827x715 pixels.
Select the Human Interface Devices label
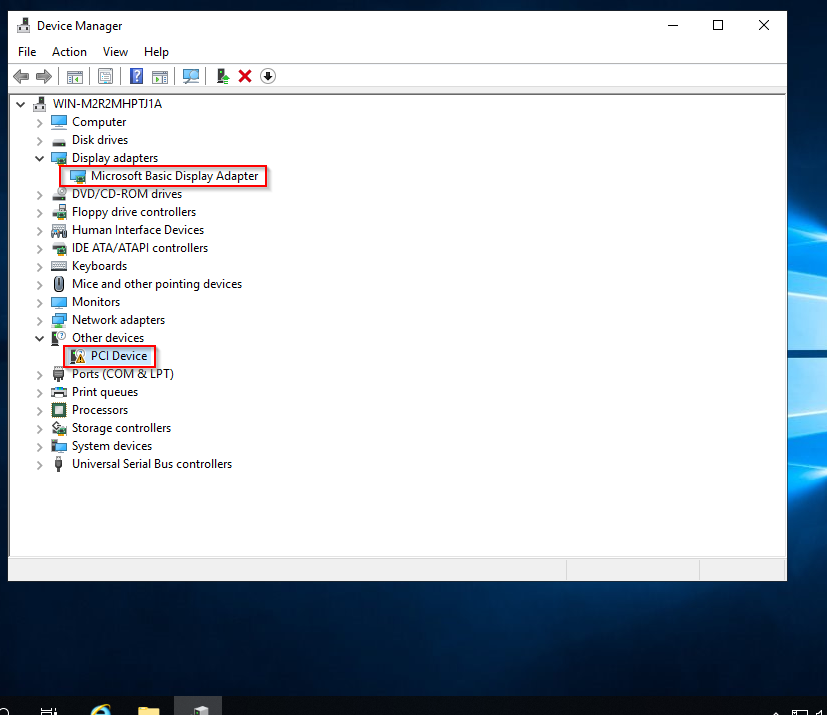[x=138, y=230]
